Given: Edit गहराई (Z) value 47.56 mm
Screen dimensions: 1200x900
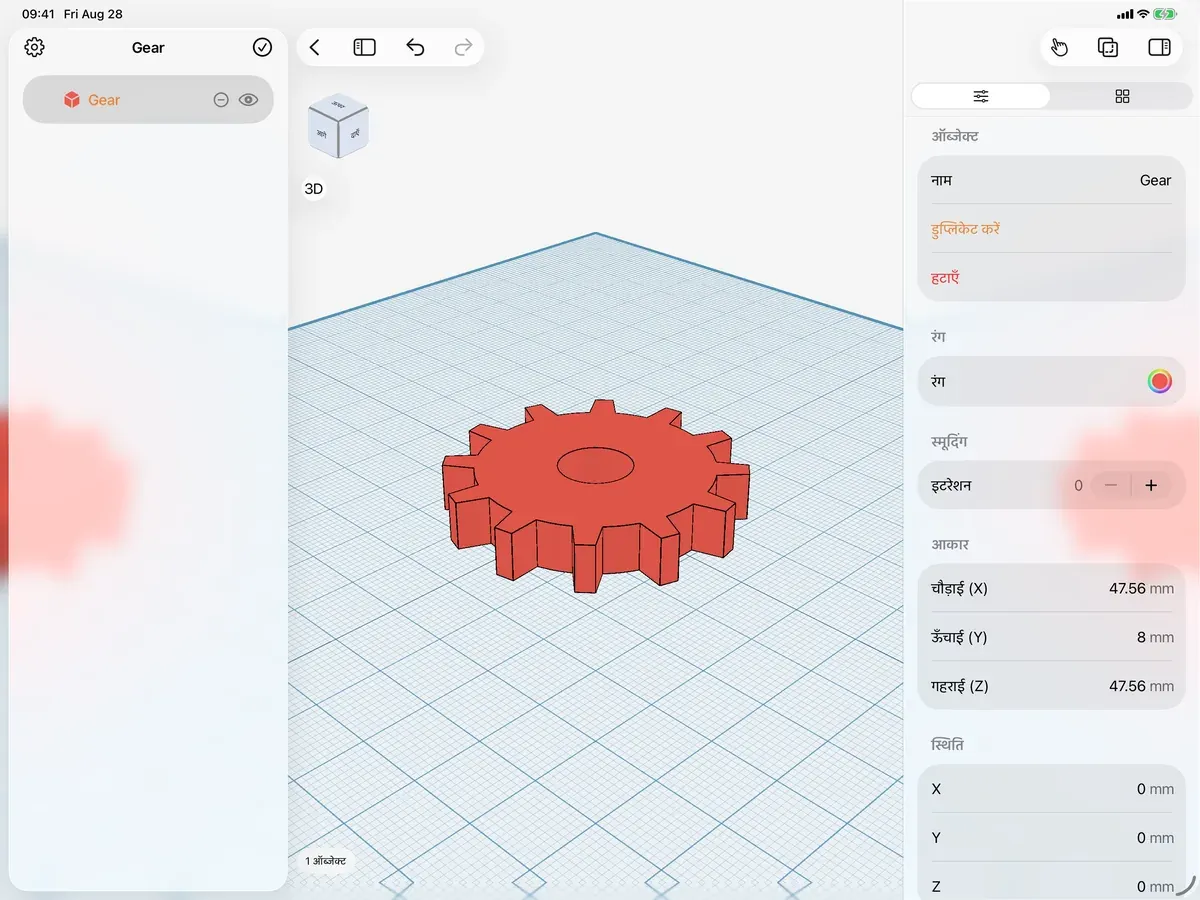Looking at the screenshot, I should pyautogui.click(x=1052, y=686).
